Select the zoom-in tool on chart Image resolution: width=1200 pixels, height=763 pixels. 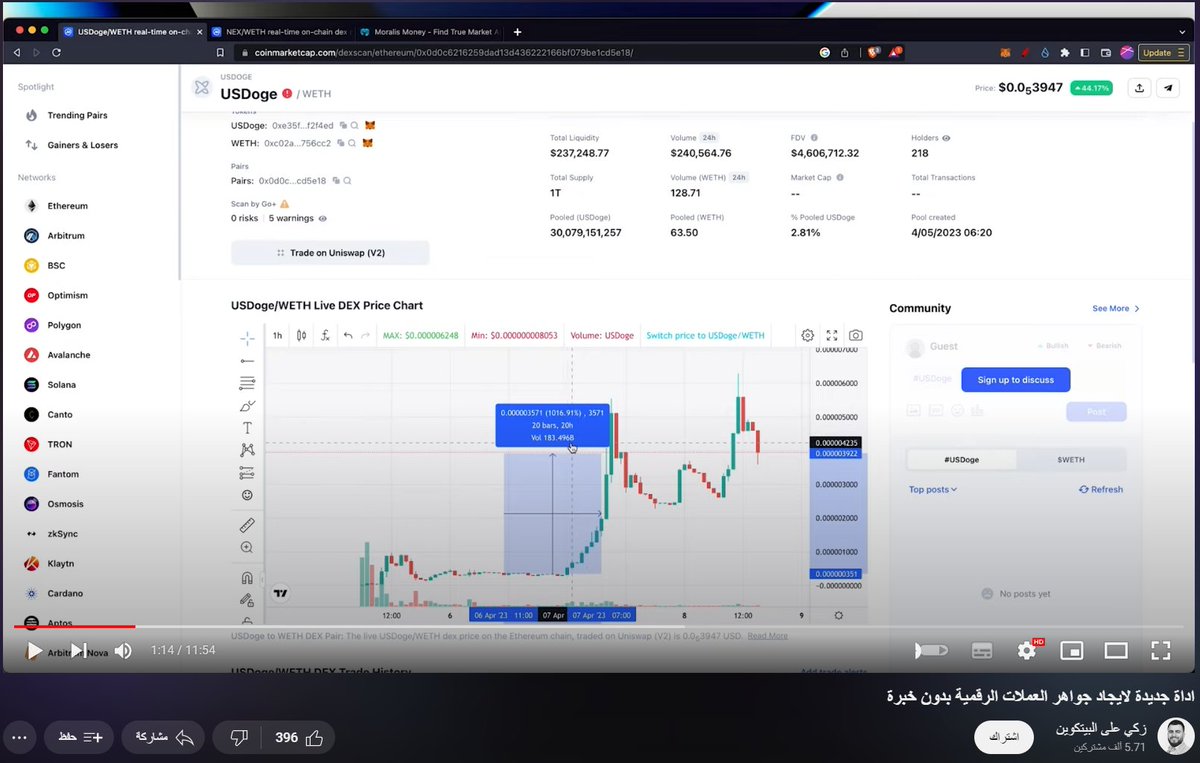247,548
